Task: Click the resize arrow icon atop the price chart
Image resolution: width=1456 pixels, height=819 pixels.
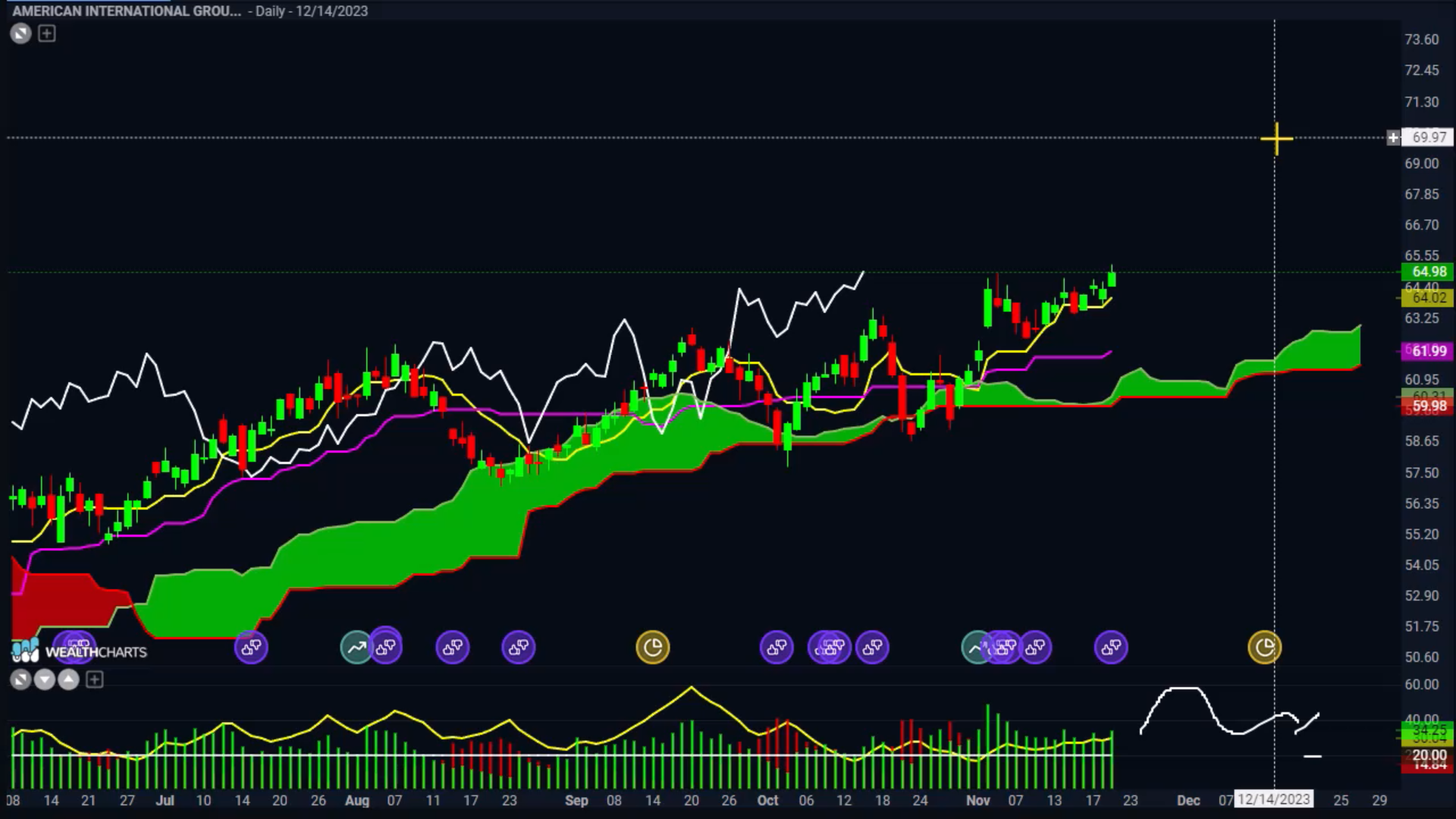Action: tap(20, 33)
